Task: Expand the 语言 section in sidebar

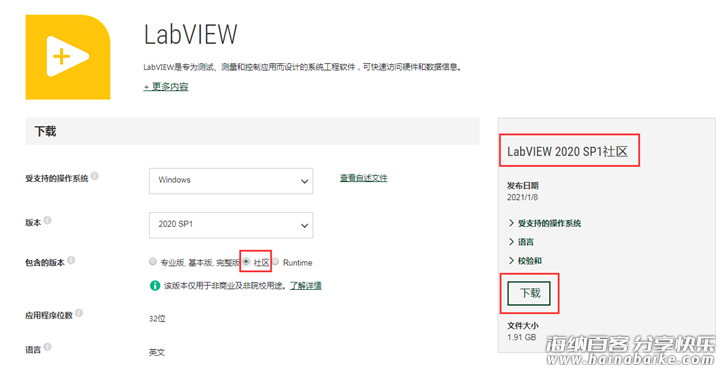Action: tap(521, 242)
